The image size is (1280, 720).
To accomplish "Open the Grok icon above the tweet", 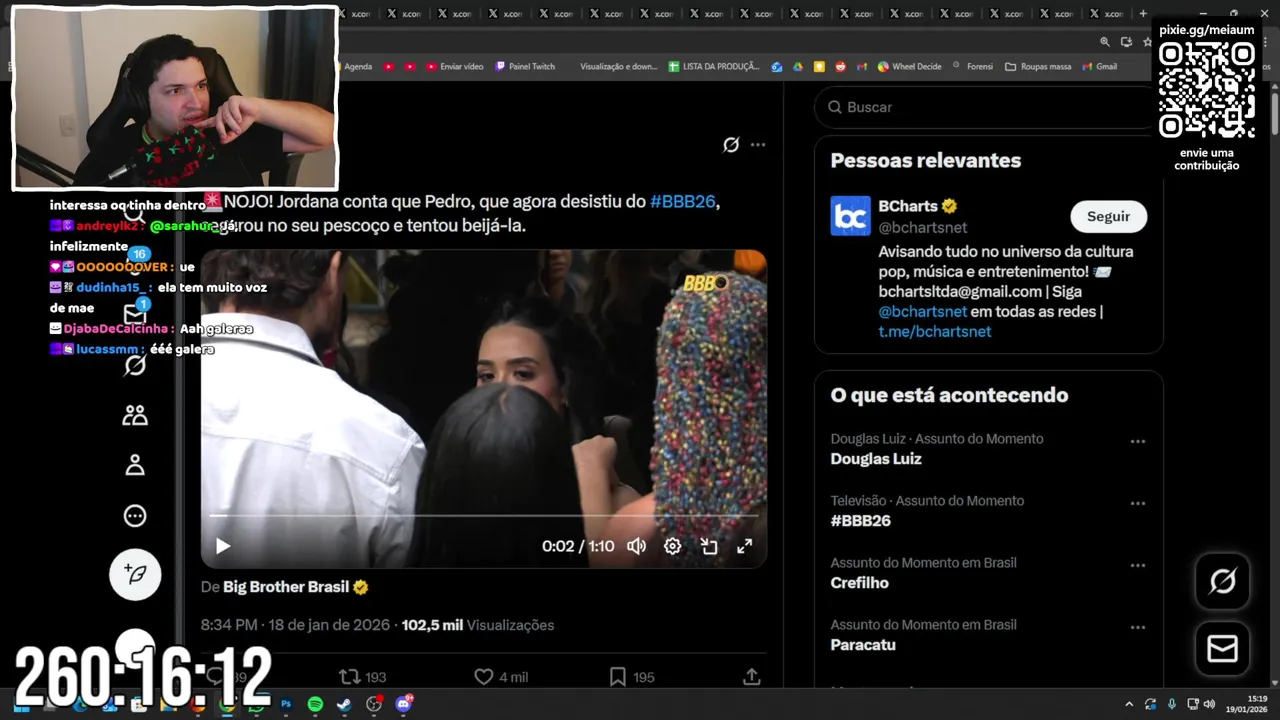I will (731, 145).
